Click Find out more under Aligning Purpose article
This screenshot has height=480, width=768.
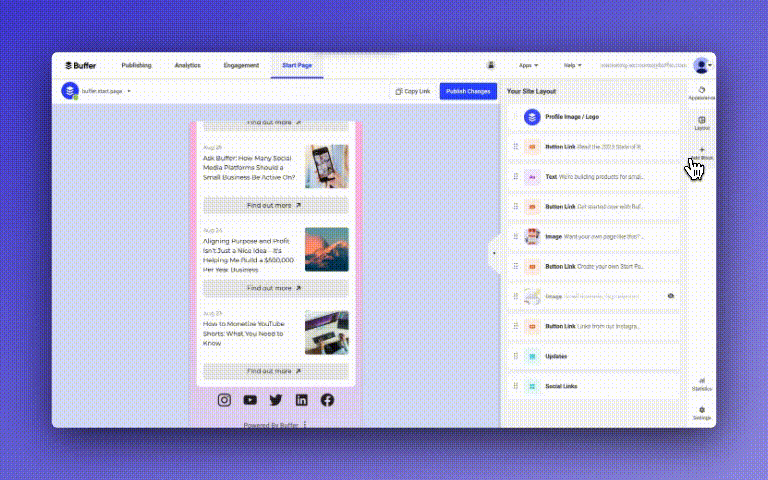pos(276,288)
